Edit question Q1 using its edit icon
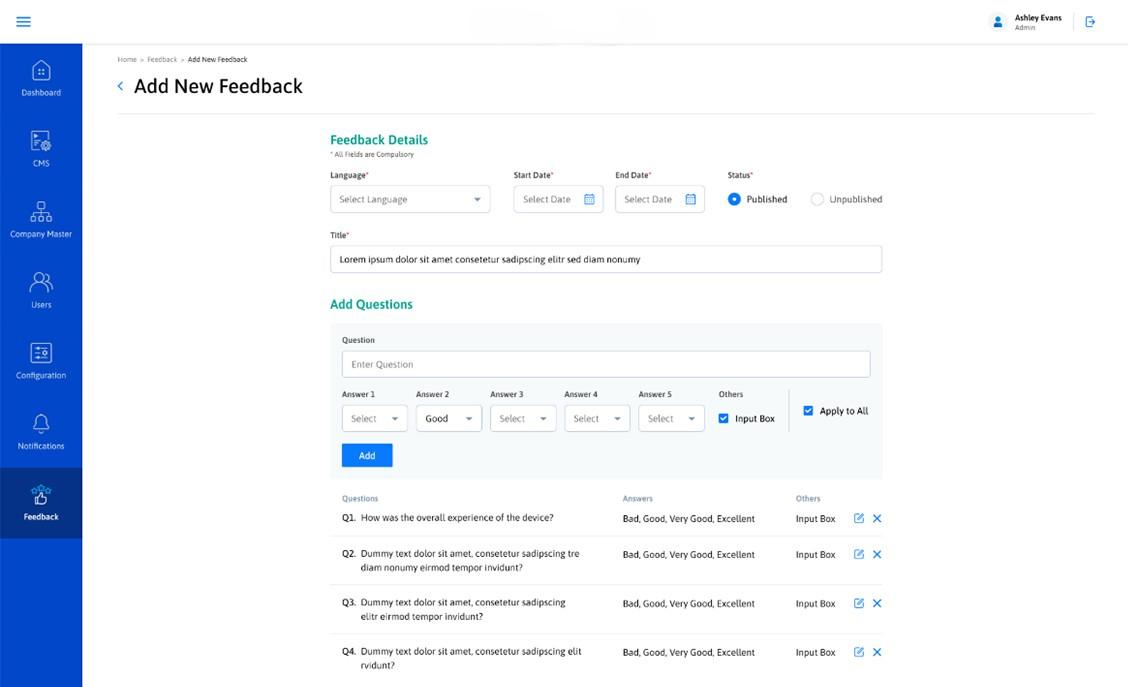Screen dimensions: 1128x687 click(859, 518)
